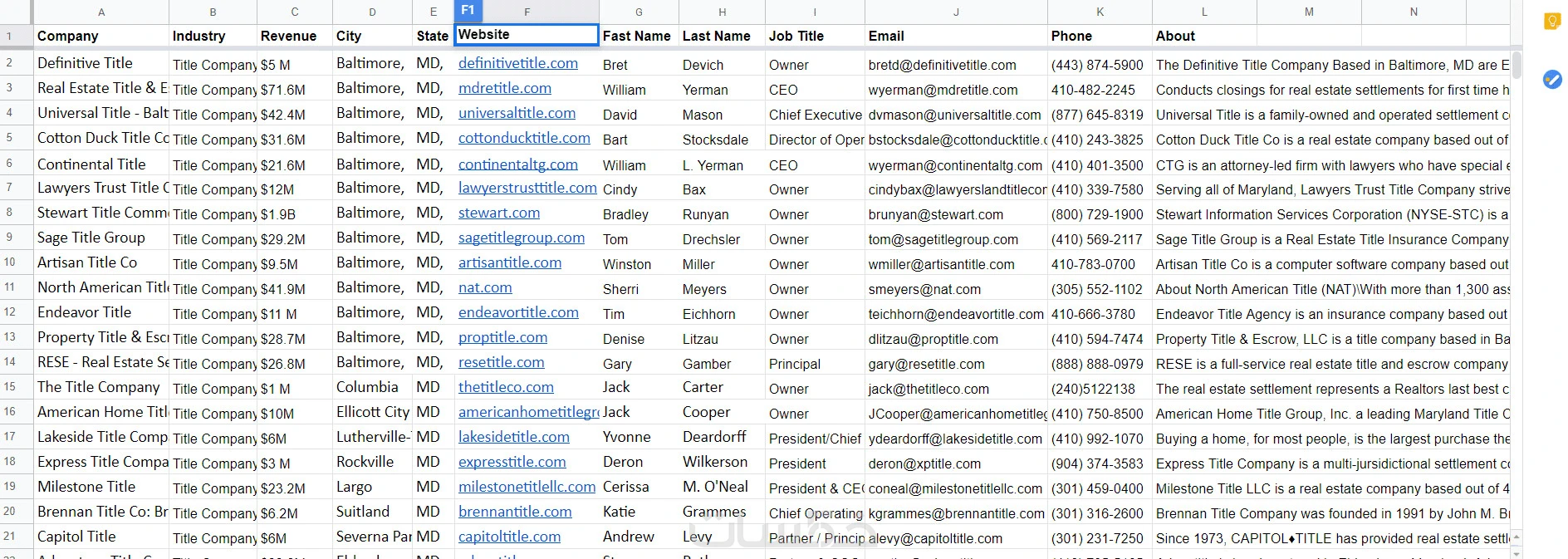Open the sagetitlegroup.com link
Image resolution: width=1568 pixels, height=559 pixels.
pyautogui.click(x=521, y=238)
